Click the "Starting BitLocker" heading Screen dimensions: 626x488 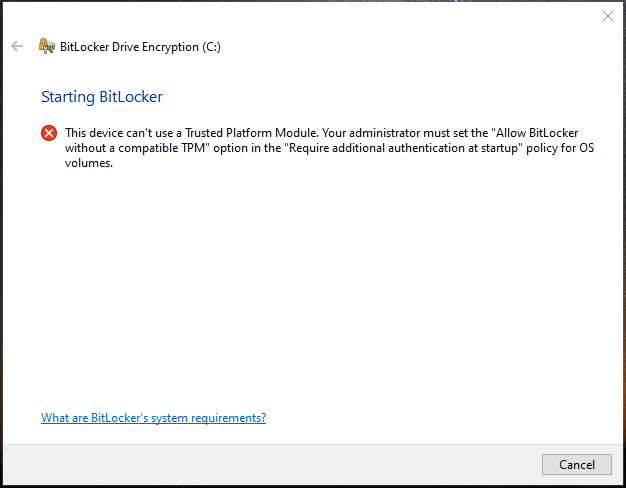pos(102,97)
